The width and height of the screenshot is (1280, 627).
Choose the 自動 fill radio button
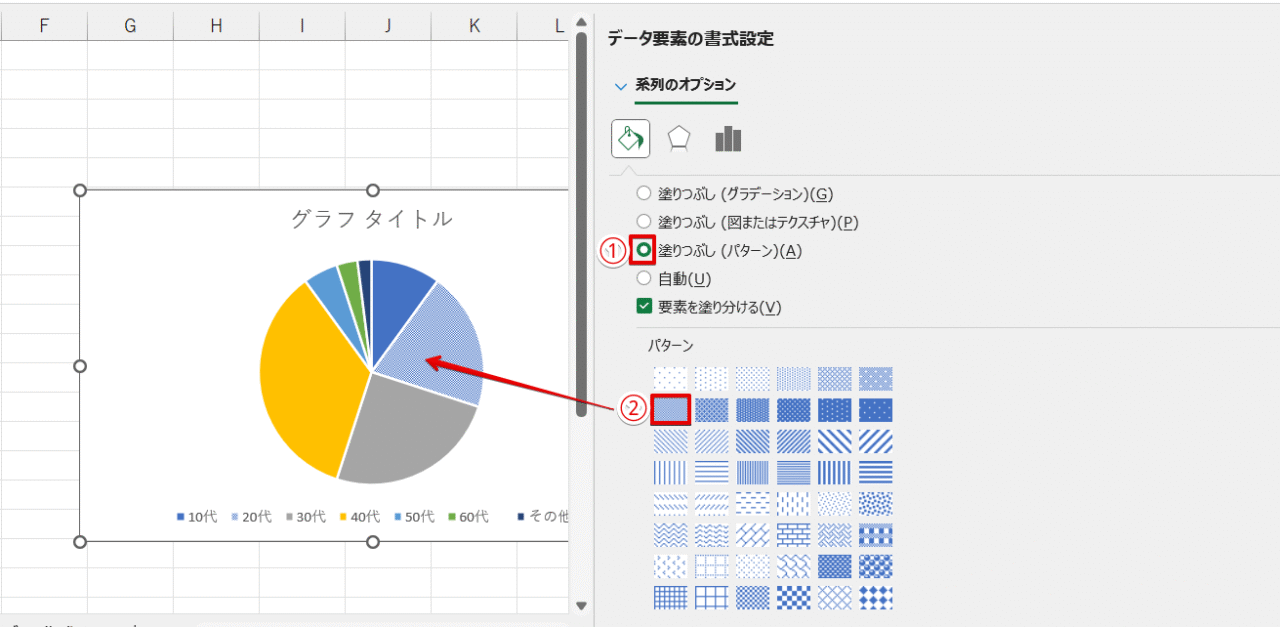644,279
